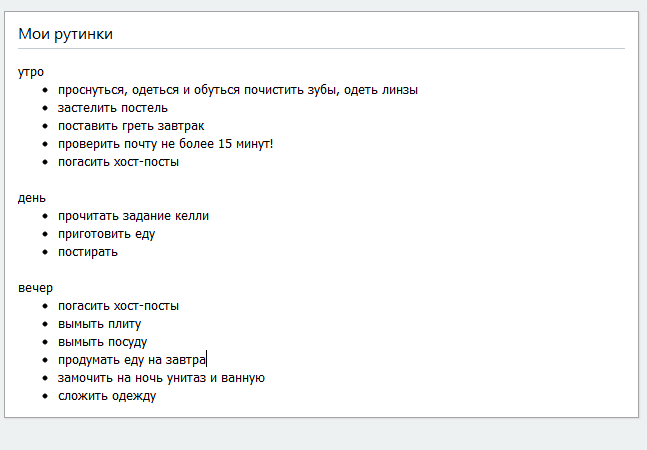Viewport: 647px width, 450px height.
Task: Click the bullet before 'постирать'
Action: coord(45,252)
